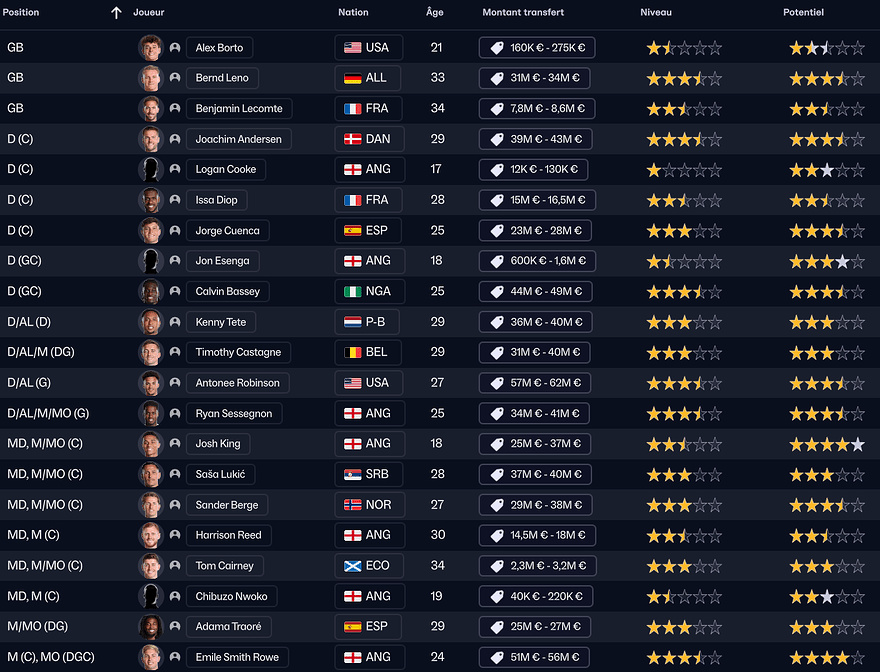Click the Scotland flag for Tom Cairney

[x=352, y=566]
